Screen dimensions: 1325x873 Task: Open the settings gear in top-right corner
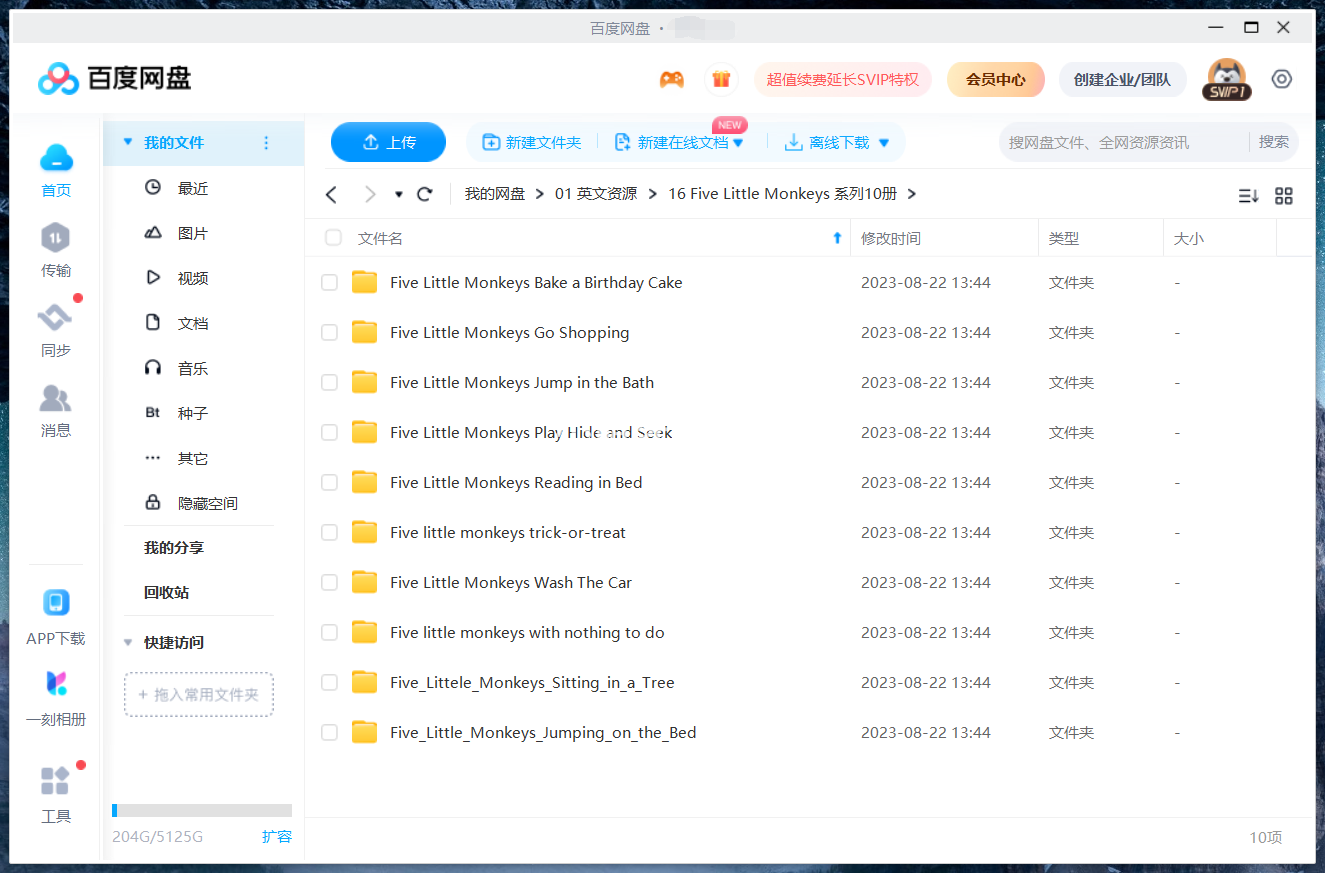[x=1281, y=78]
